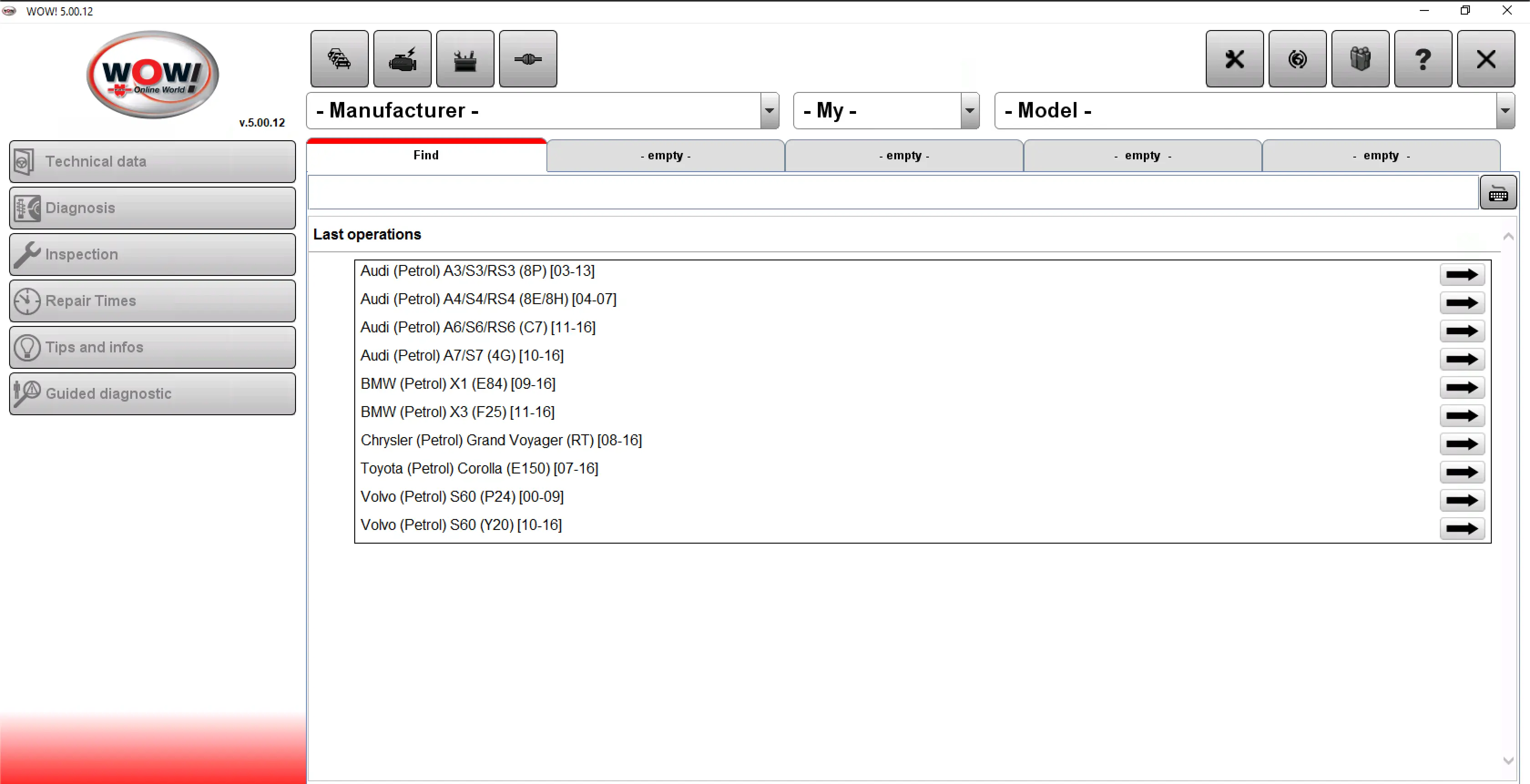1530x784 pixels.
Task: Start an online update with the globe icon
Action: pos(1297,58)
